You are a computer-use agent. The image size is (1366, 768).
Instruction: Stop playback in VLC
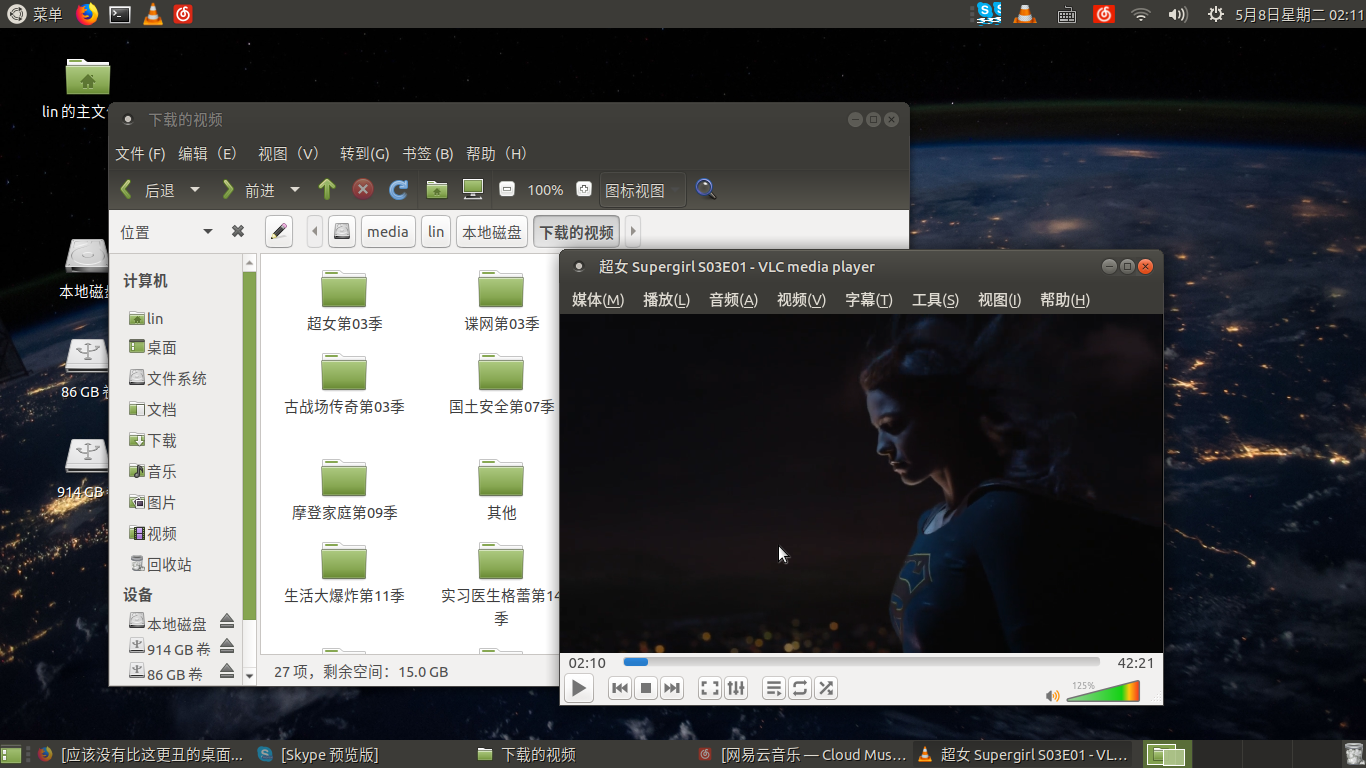646,688
